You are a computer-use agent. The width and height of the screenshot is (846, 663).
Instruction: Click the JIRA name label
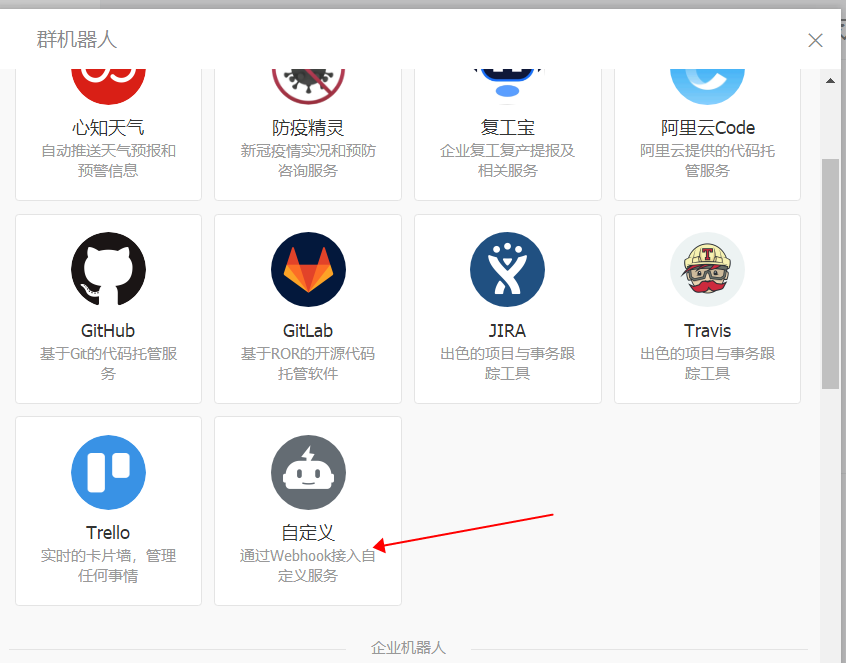(507, 331)
